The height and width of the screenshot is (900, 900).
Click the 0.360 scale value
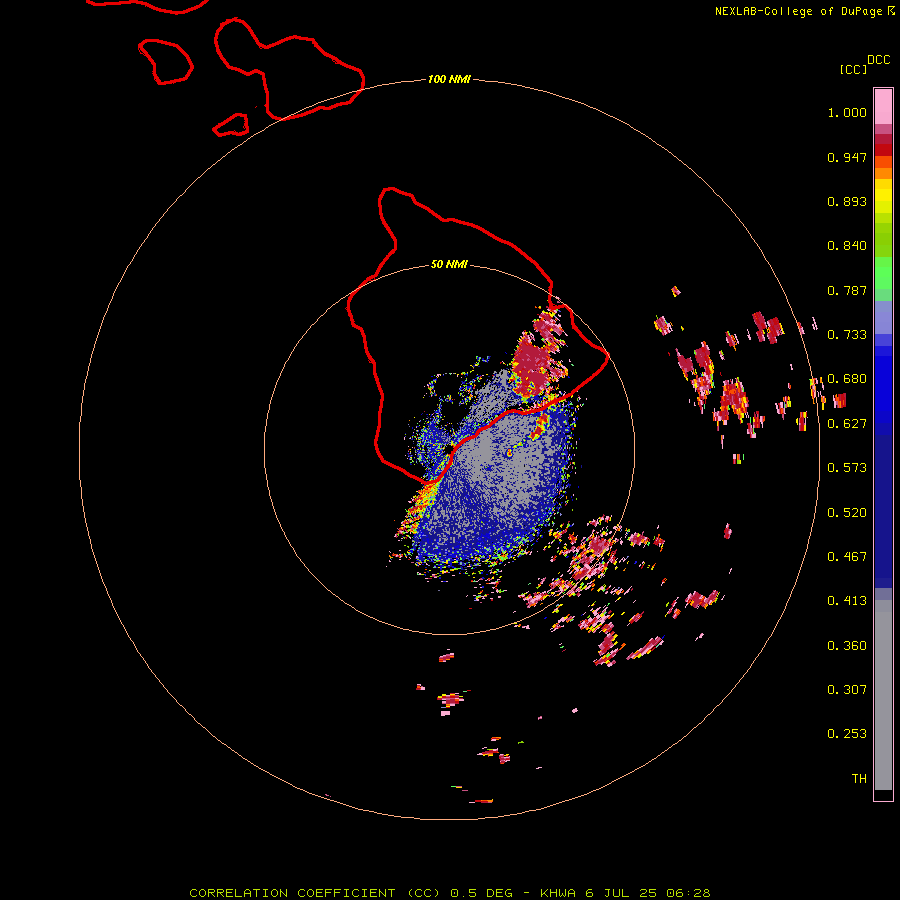pyautogui.click(x=847, y=646)
